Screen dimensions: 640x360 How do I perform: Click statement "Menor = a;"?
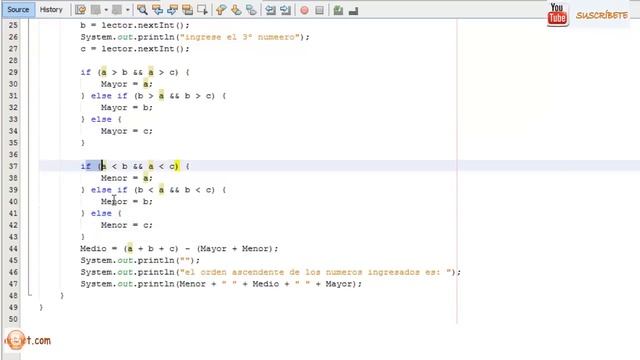click(127, 178)
